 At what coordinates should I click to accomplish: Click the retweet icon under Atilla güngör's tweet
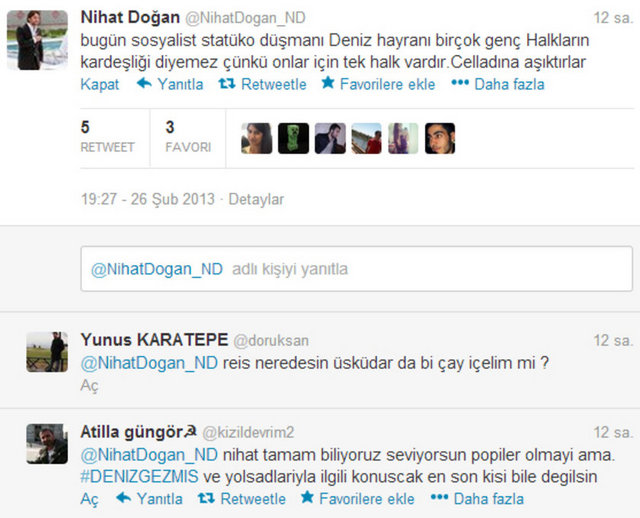click(206, 498)
